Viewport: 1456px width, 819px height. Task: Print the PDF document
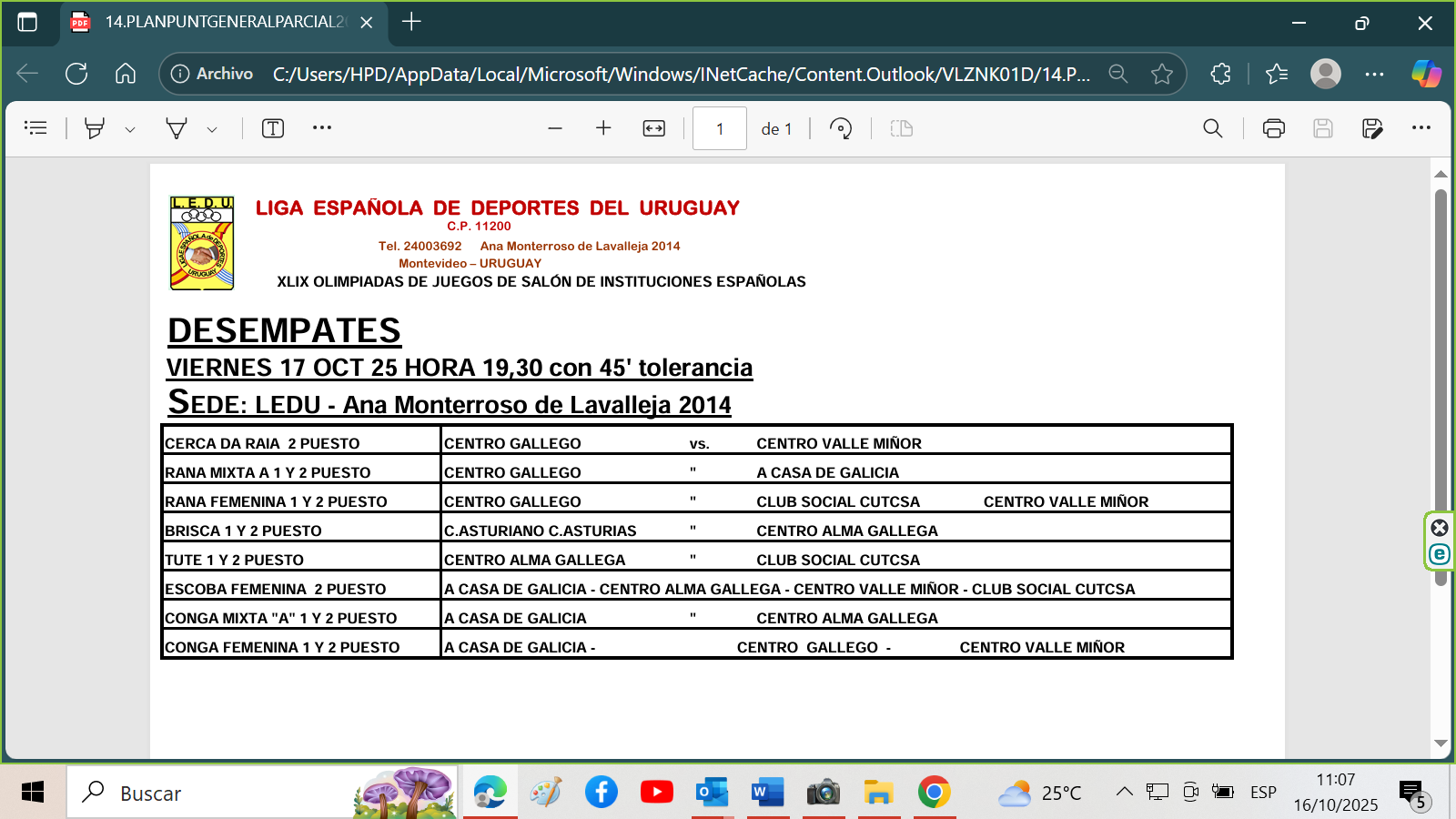pyautogui.click(x=1273, y=128)
